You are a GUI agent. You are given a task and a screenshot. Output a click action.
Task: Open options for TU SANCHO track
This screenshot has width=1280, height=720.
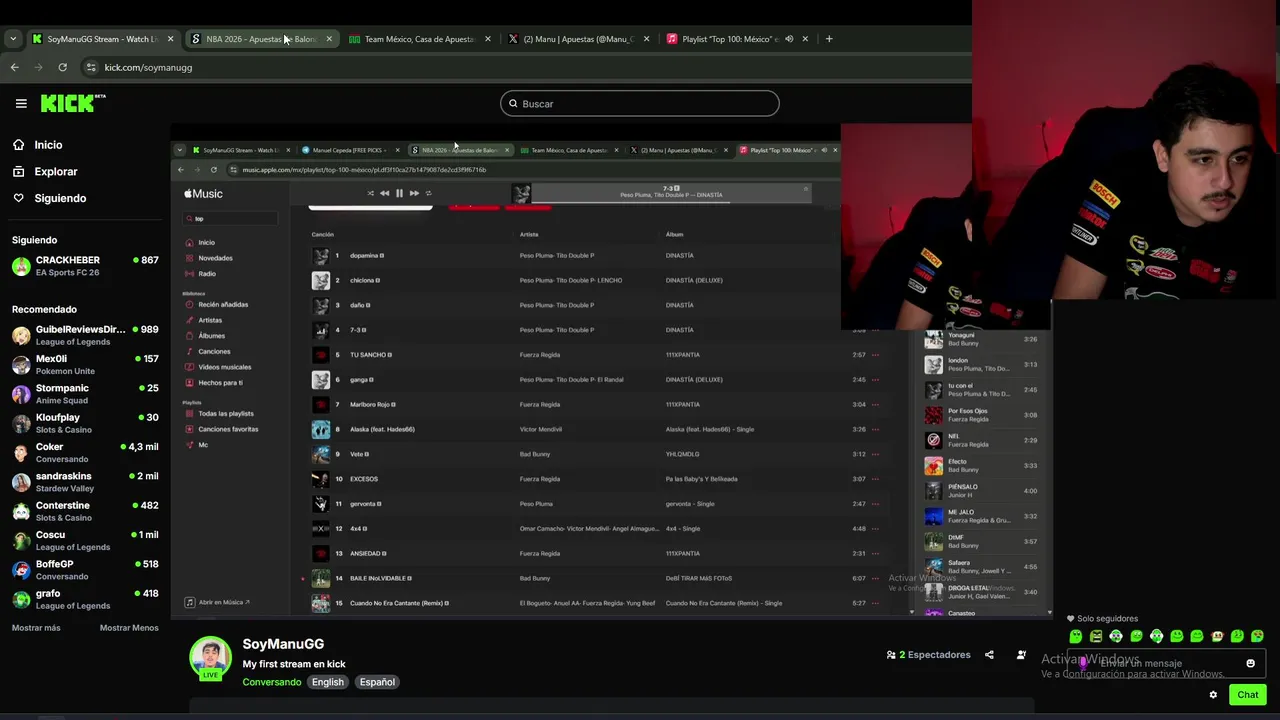pos(875,355)
